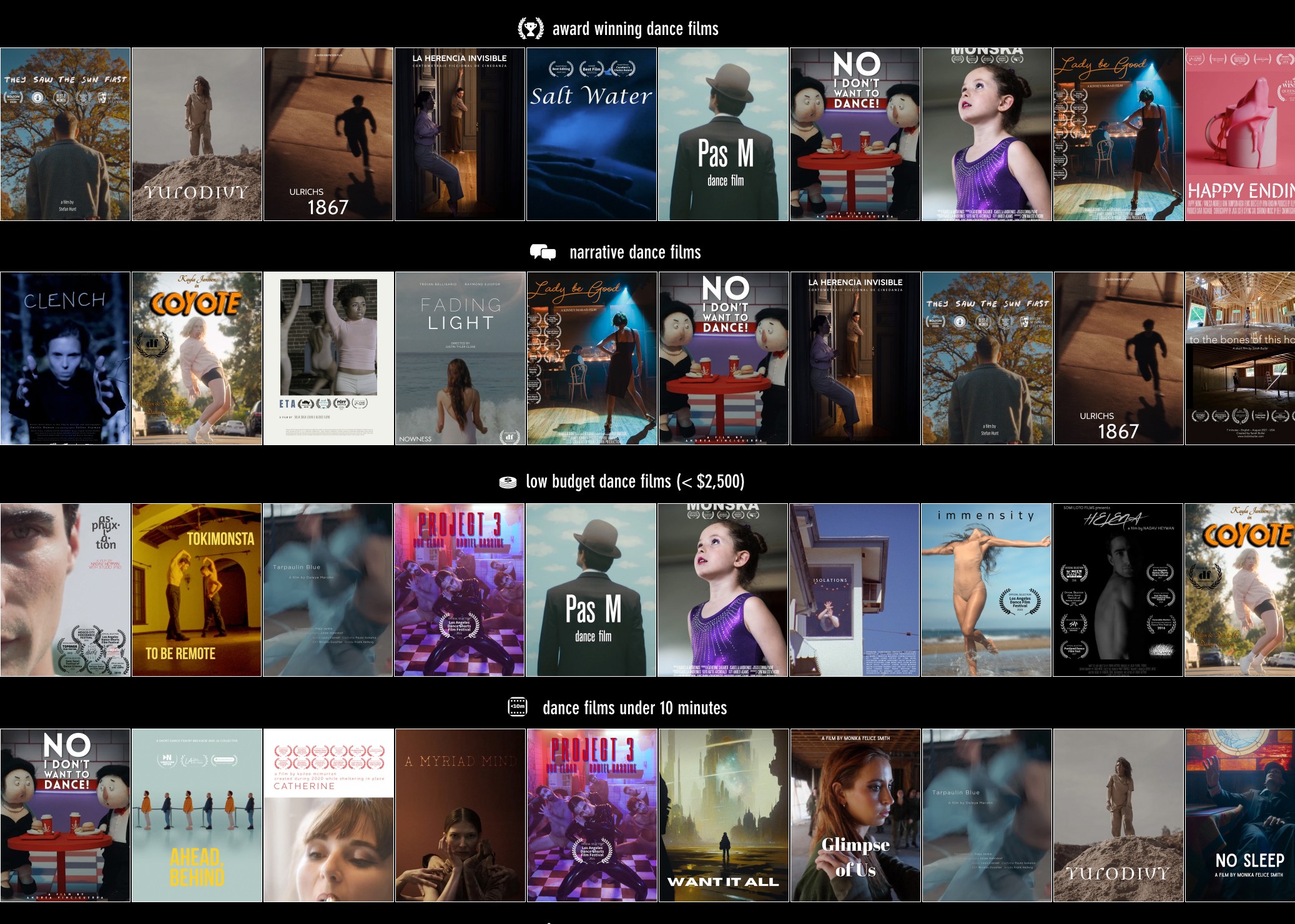Open the Glimpse of Us poster

tap(855, 815)
